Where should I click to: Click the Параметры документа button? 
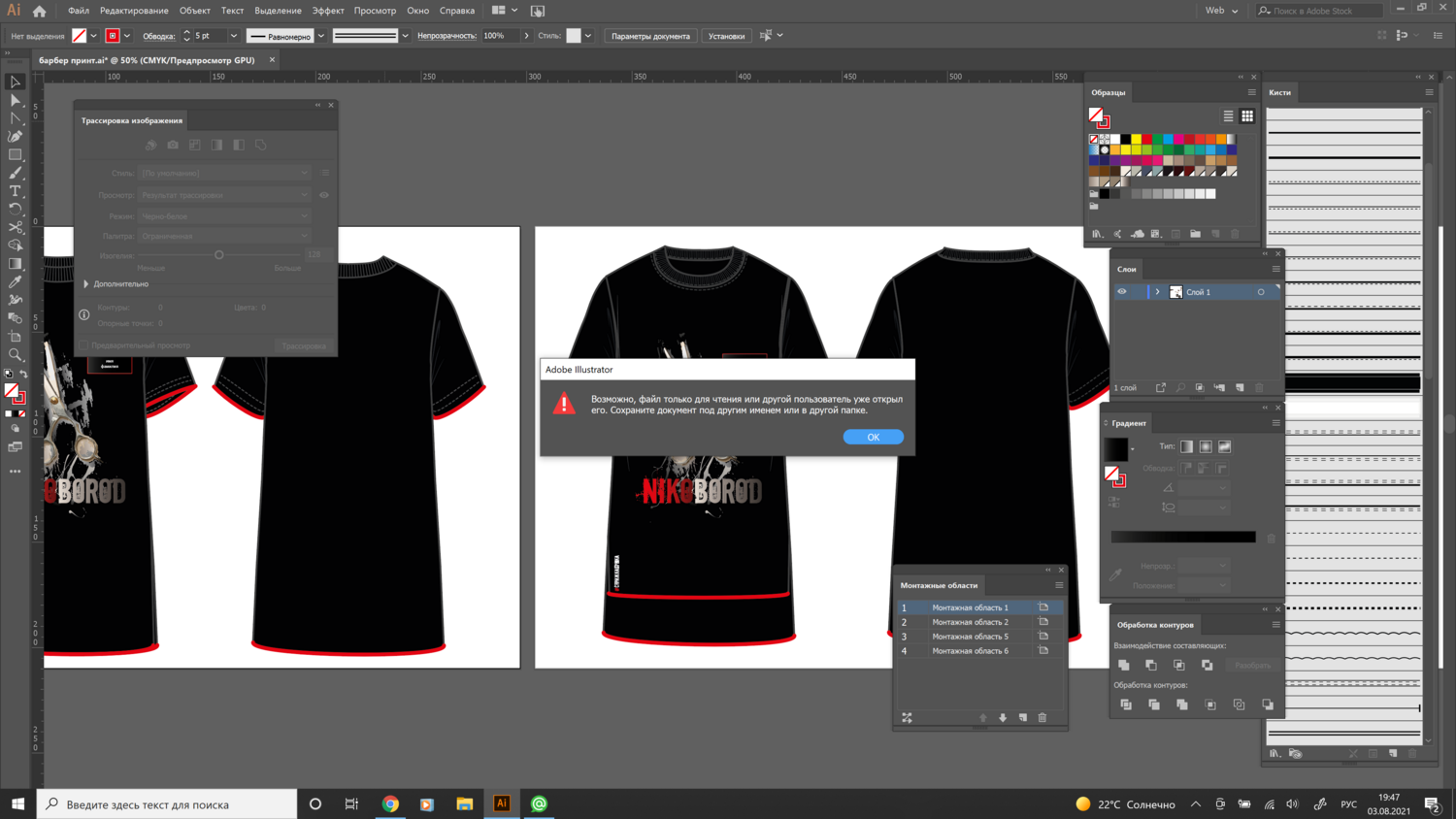pyautogui.click(x=650, y=36)
